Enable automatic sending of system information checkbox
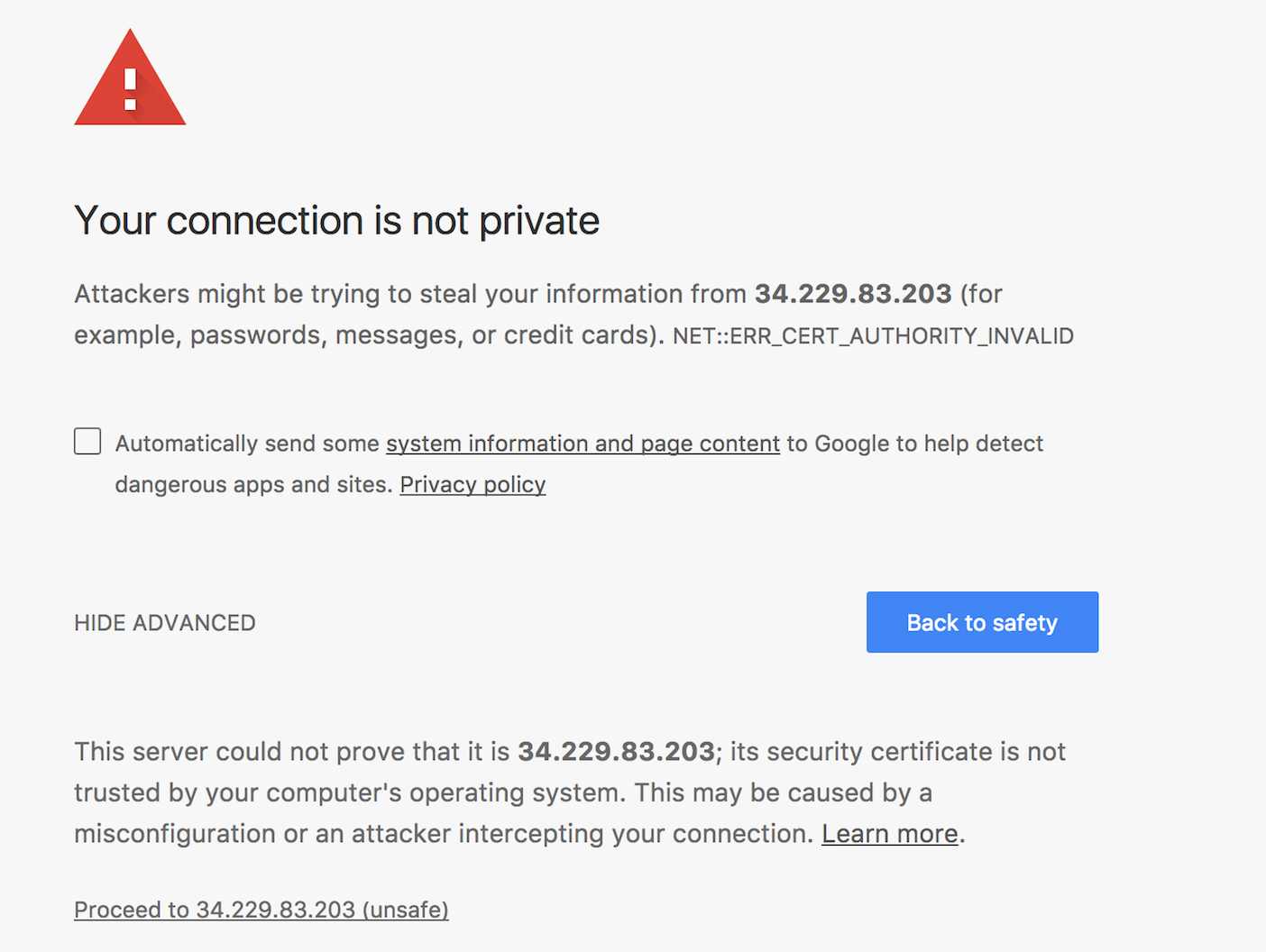The height and width of the screenshot is (952, 1266). [x=87, y=441]
